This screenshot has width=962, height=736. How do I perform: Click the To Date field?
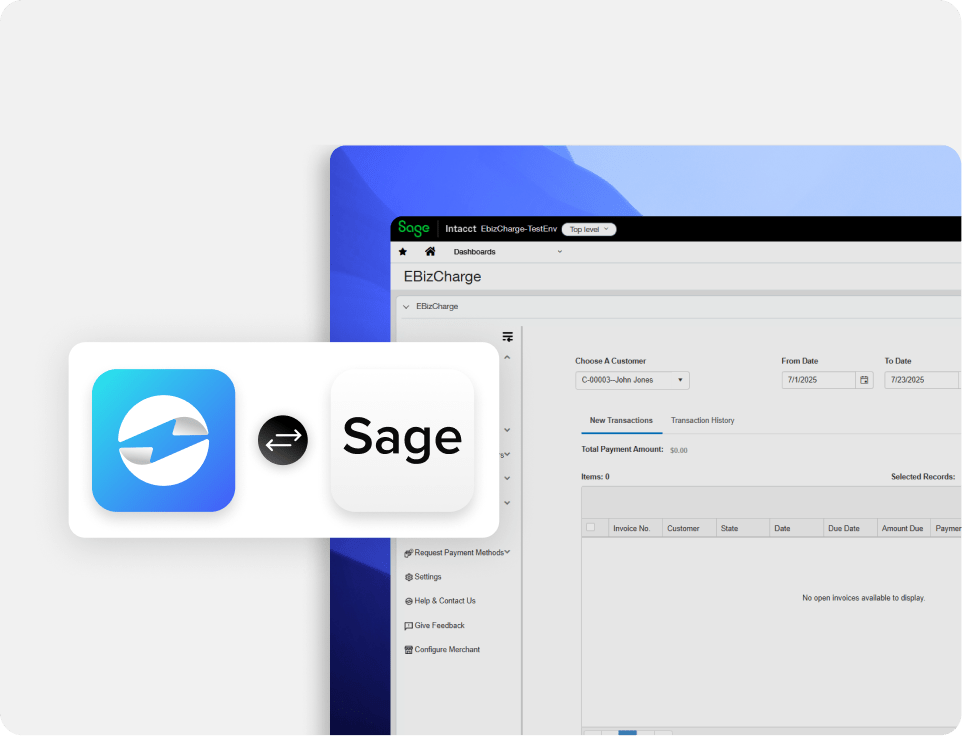[922, 380]
